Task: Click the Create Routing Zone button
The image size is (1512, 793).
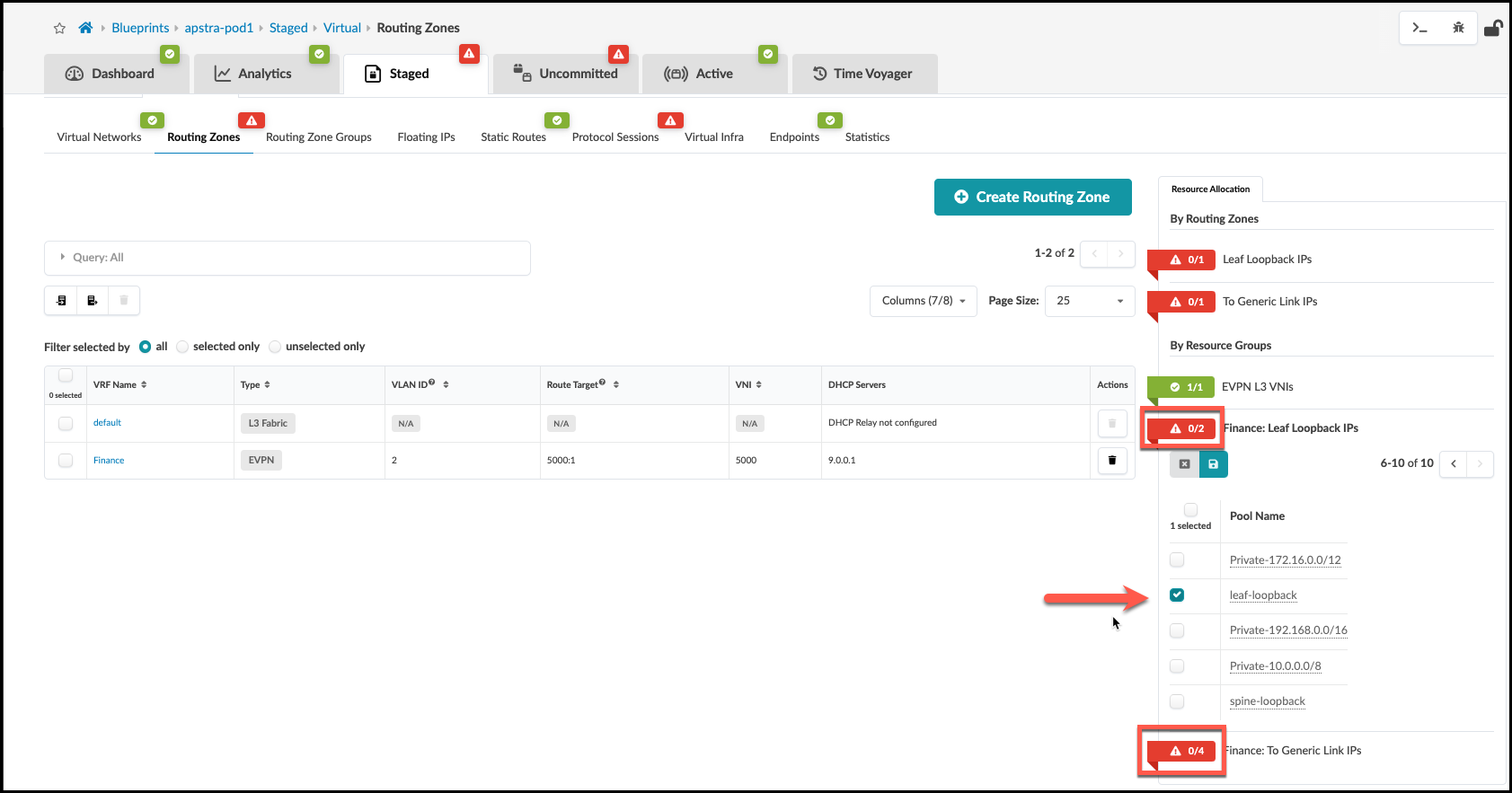Action: tap(1032, 198)
